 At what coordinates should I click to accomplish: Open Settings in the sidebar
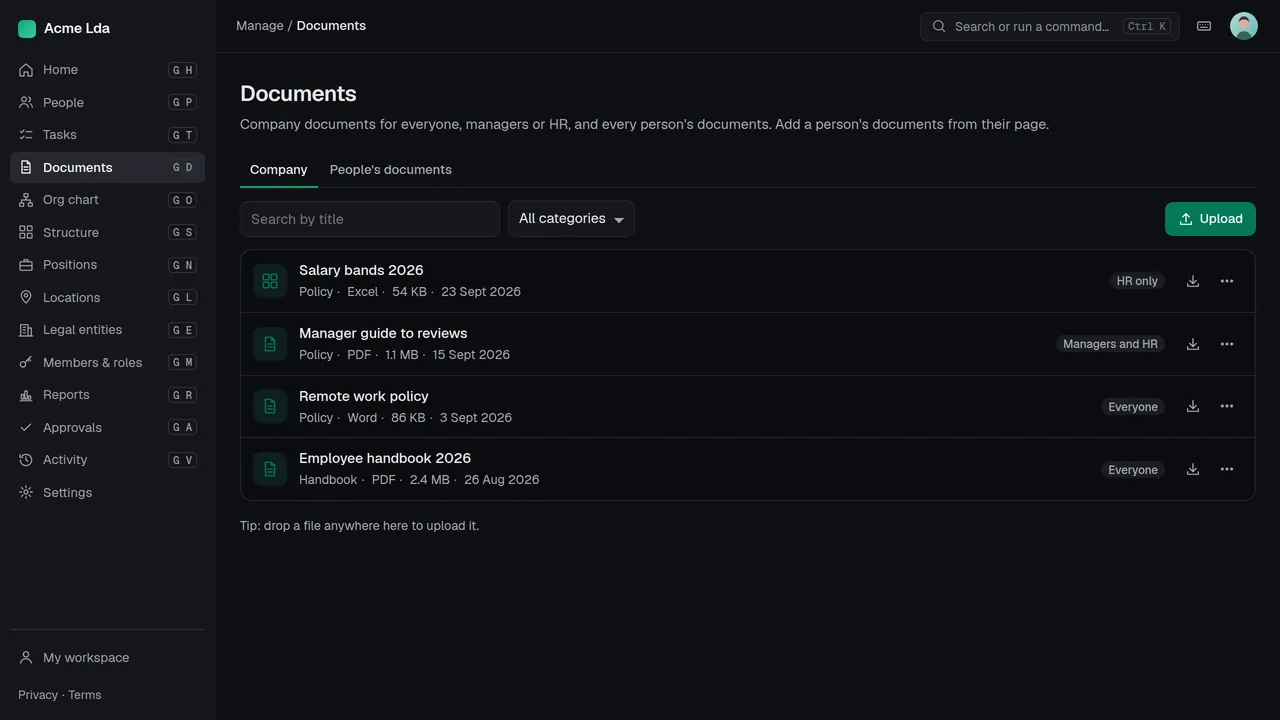107,492
